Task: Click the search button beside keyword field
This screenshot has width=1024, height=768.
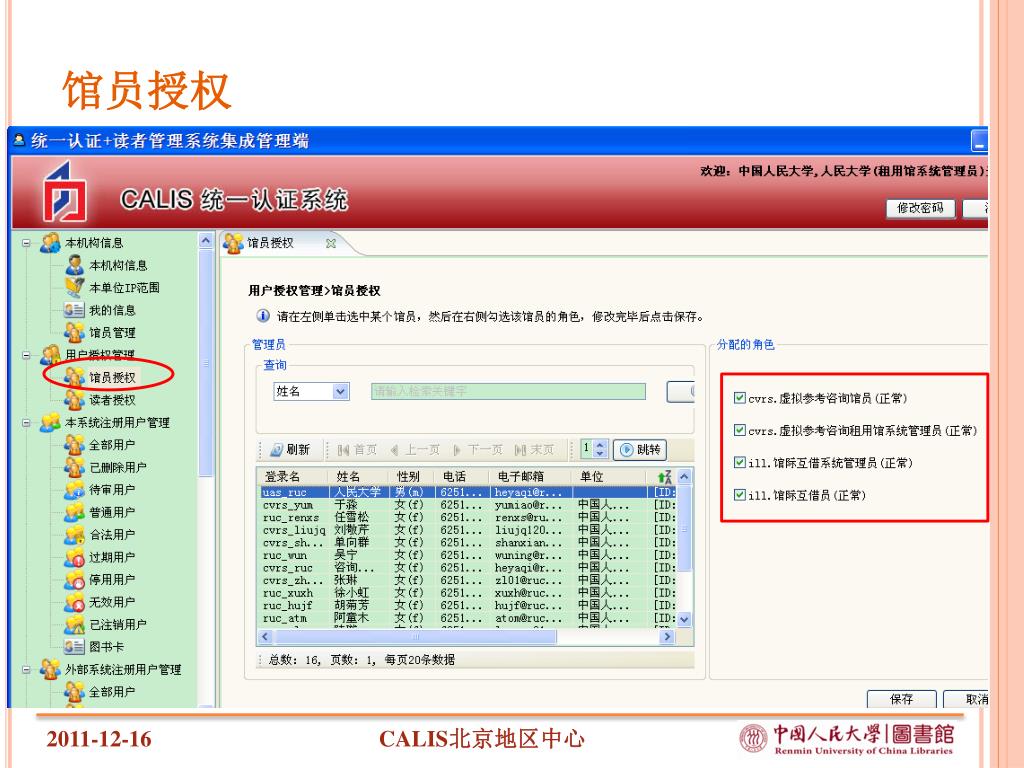Action: pos(680,391)
